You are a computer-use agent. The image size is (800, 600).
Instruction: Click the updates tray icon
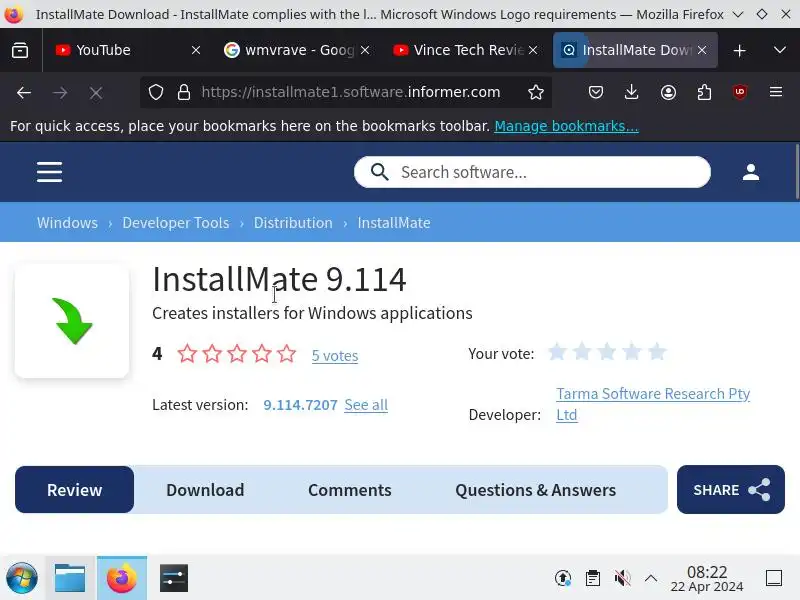563,578
